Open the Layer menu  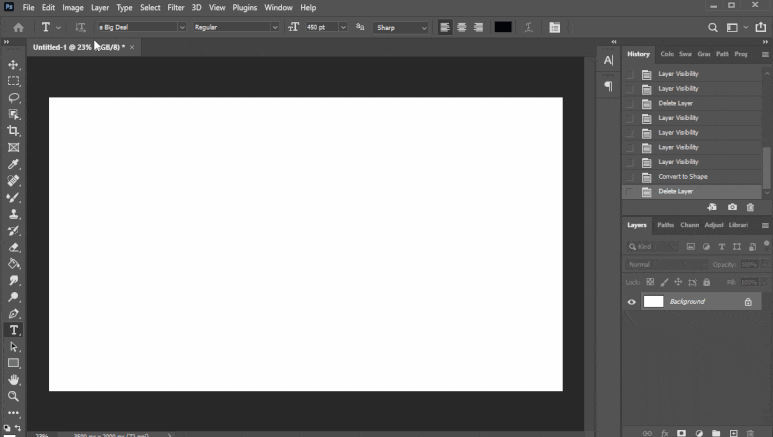(100, 7)
